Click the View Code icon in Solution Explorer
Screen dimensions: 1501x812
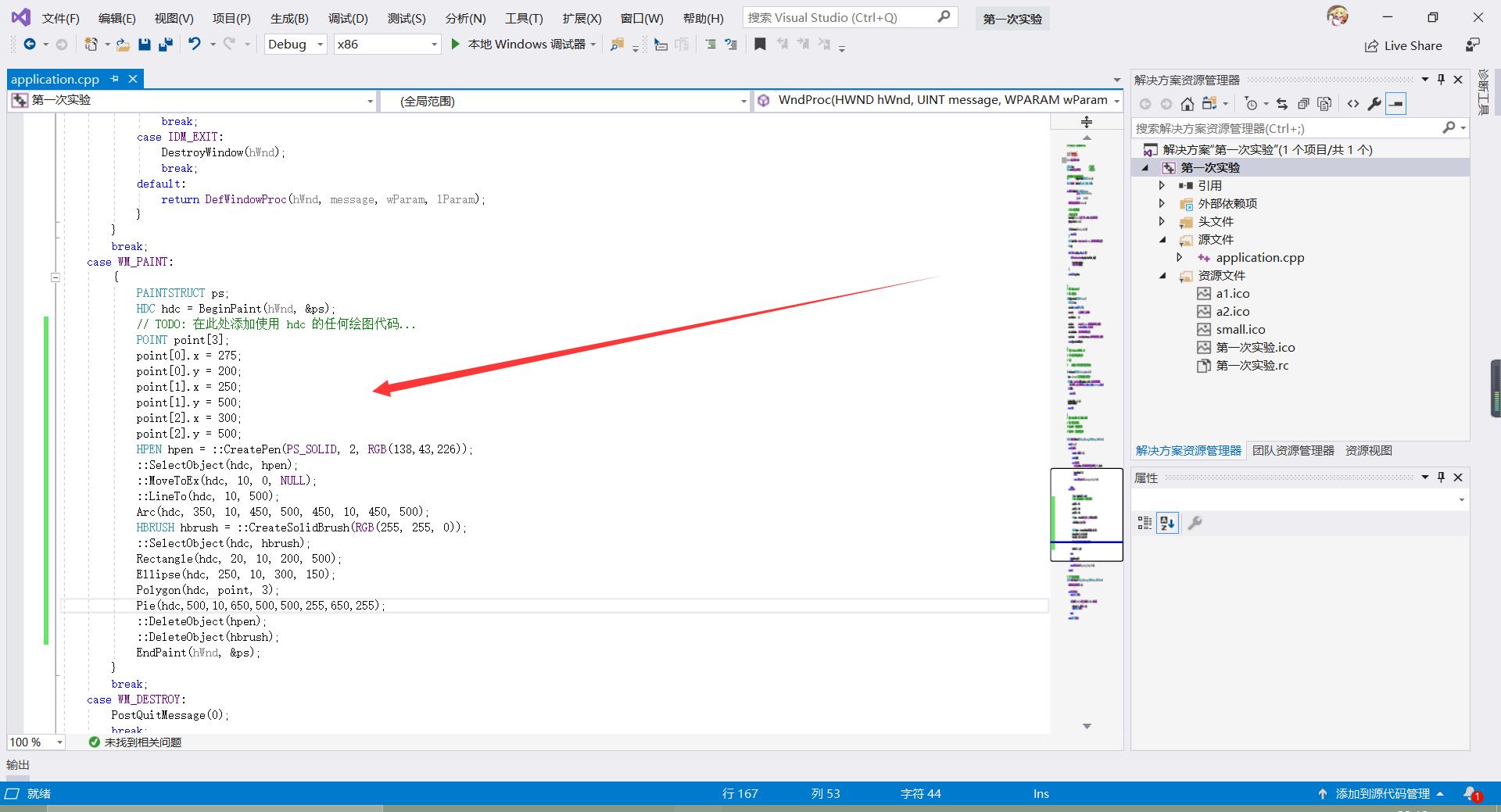1353,104
